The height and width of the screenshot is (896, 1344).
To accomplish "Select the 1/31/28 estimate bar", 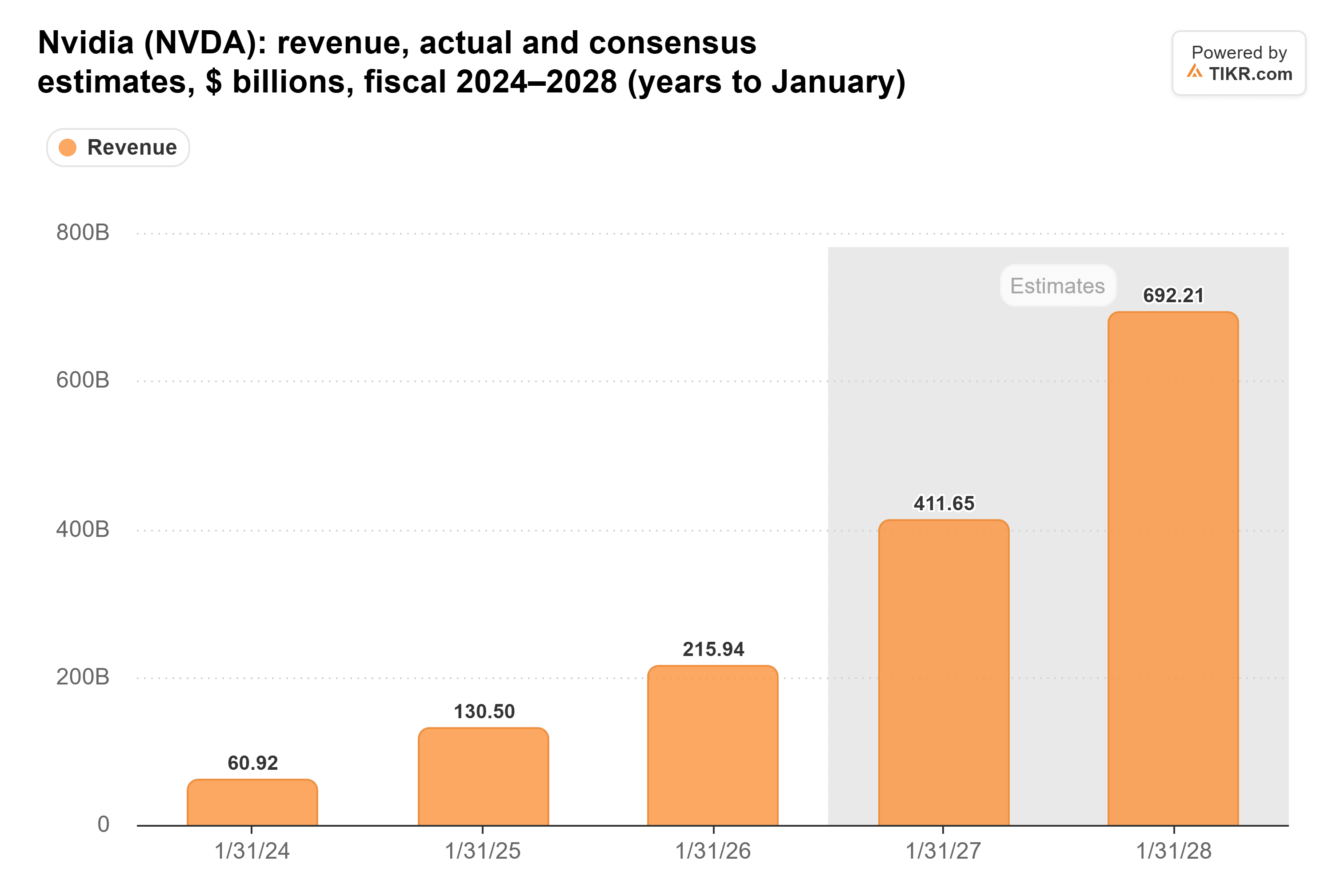I will coord(1173,568).
